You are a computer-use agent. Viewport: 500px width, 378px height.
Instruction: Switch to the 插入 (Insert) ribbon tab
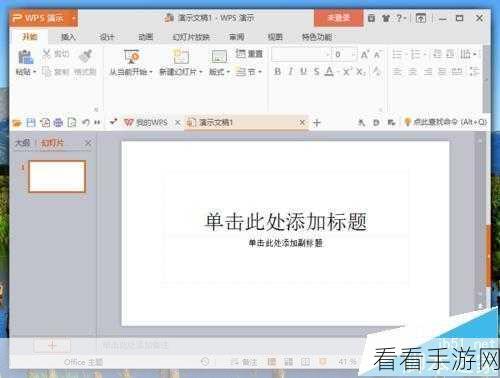tap(68, 37)
